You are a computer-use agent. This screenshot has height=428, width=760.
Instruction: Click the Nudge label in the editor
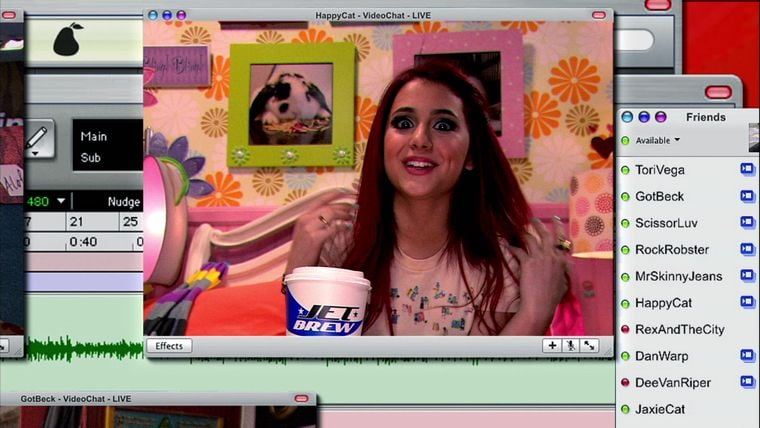pyautogui.click(x=124, y=202)
